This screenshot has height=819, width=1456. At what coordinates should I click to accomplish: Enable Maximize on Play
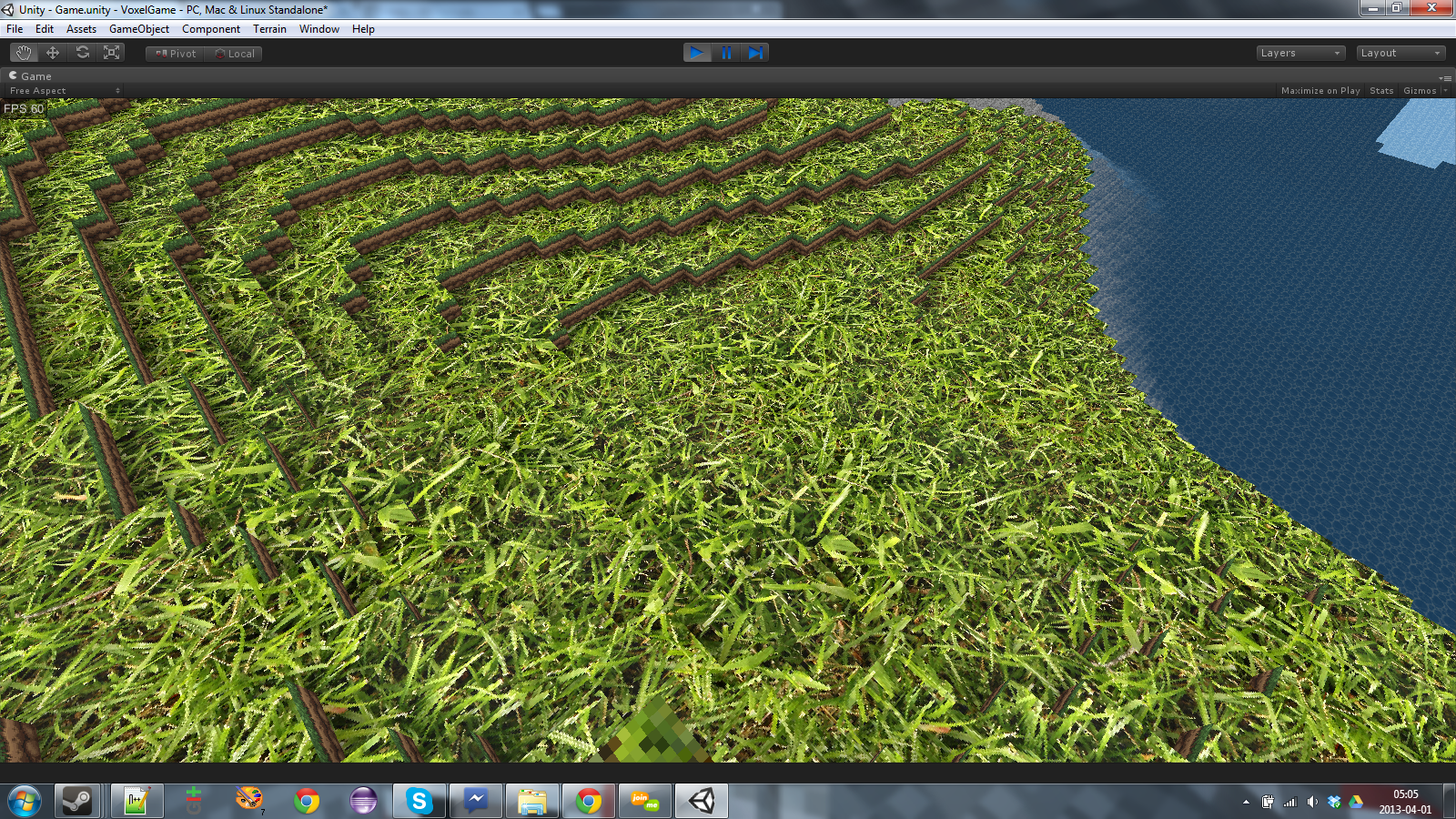(x=1319, y=91)
